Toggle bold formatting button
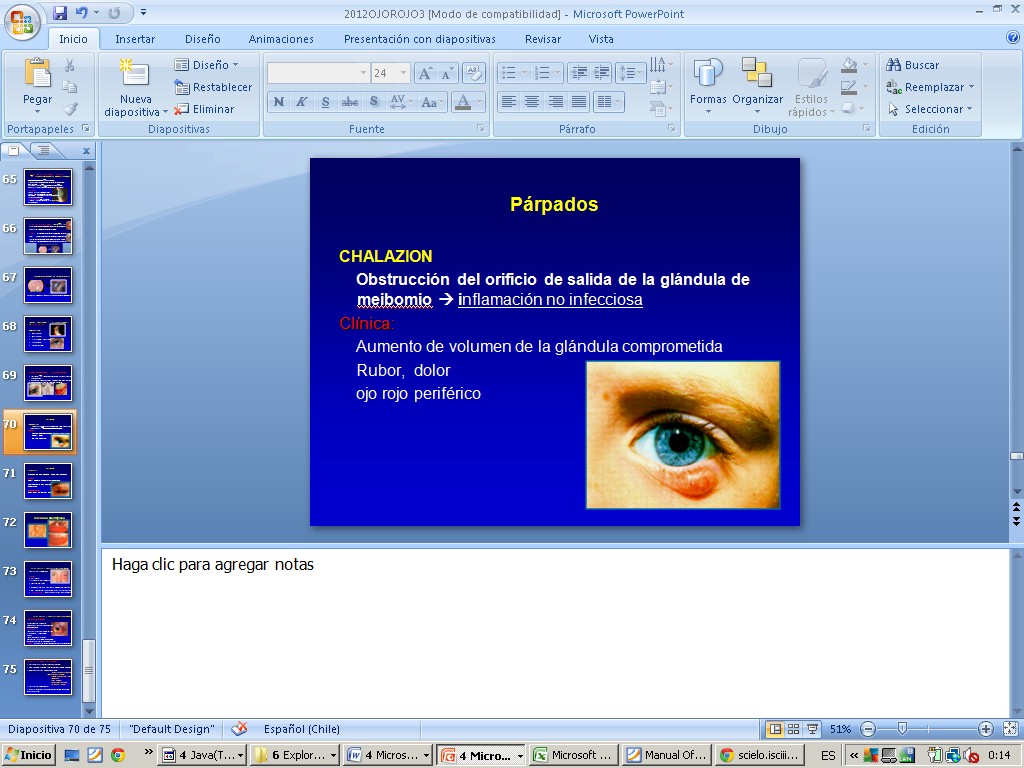 pos(279,102)
